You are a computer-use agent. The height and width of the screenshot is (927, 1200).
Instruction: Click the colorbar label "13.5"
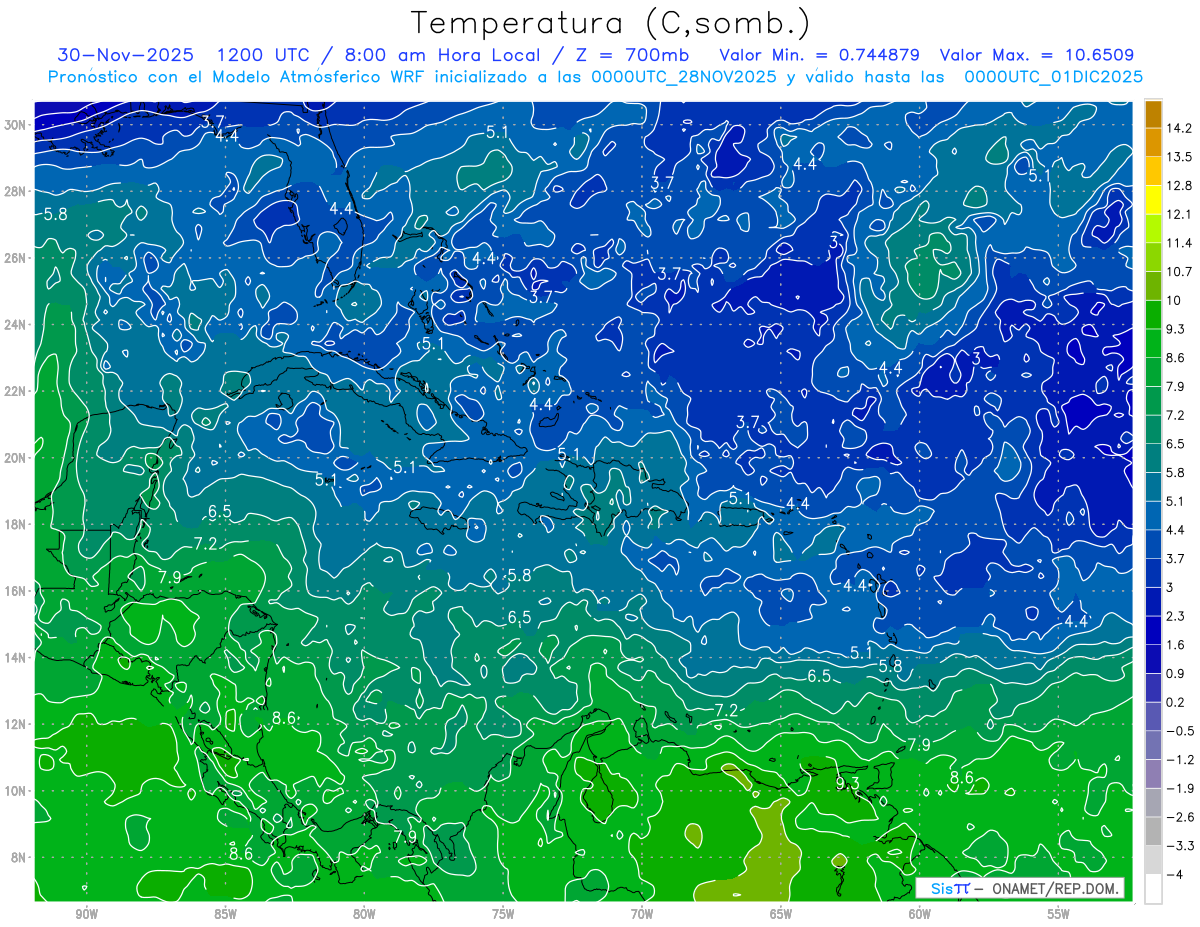point(1178,157)
